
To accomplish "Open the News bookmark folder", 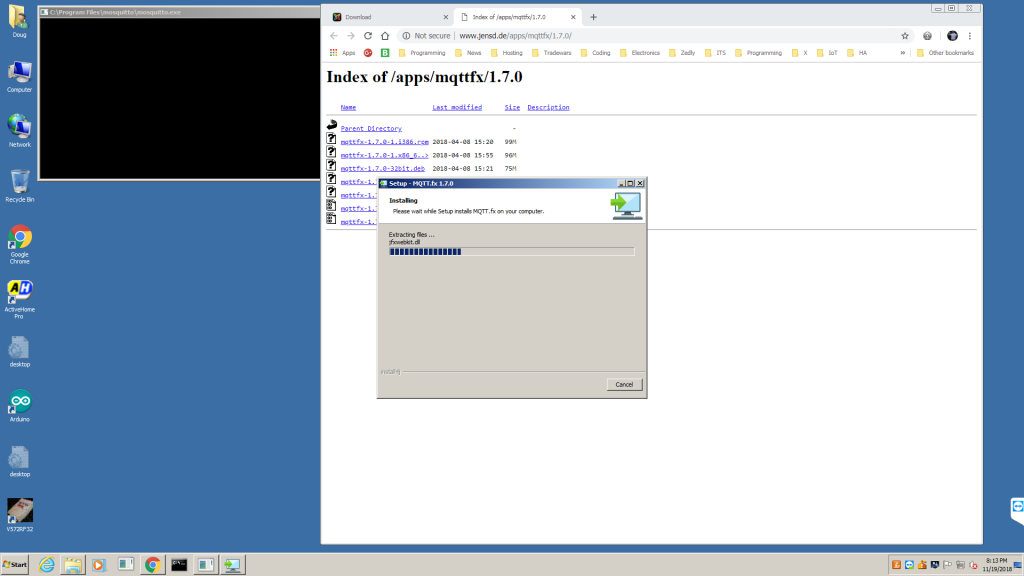I will point(468,53).
